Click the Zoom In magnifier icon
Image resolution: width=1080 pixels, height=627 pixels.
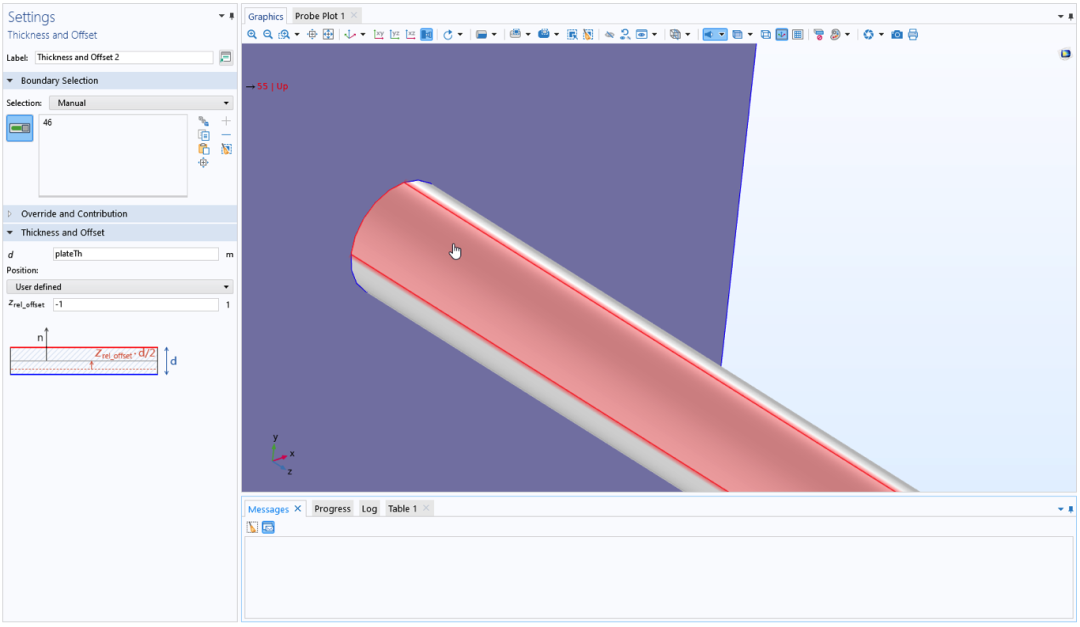point(252,34)
